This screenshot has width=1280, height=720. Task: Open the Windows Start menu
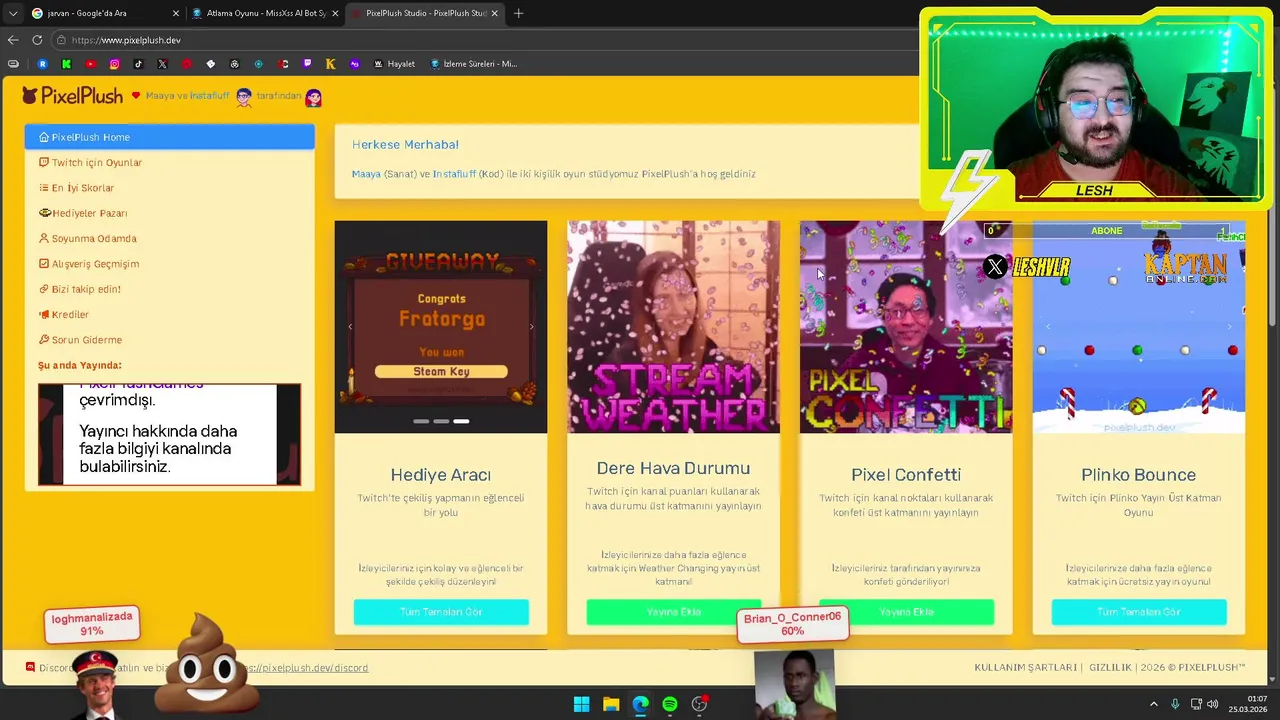click(581, 704)
